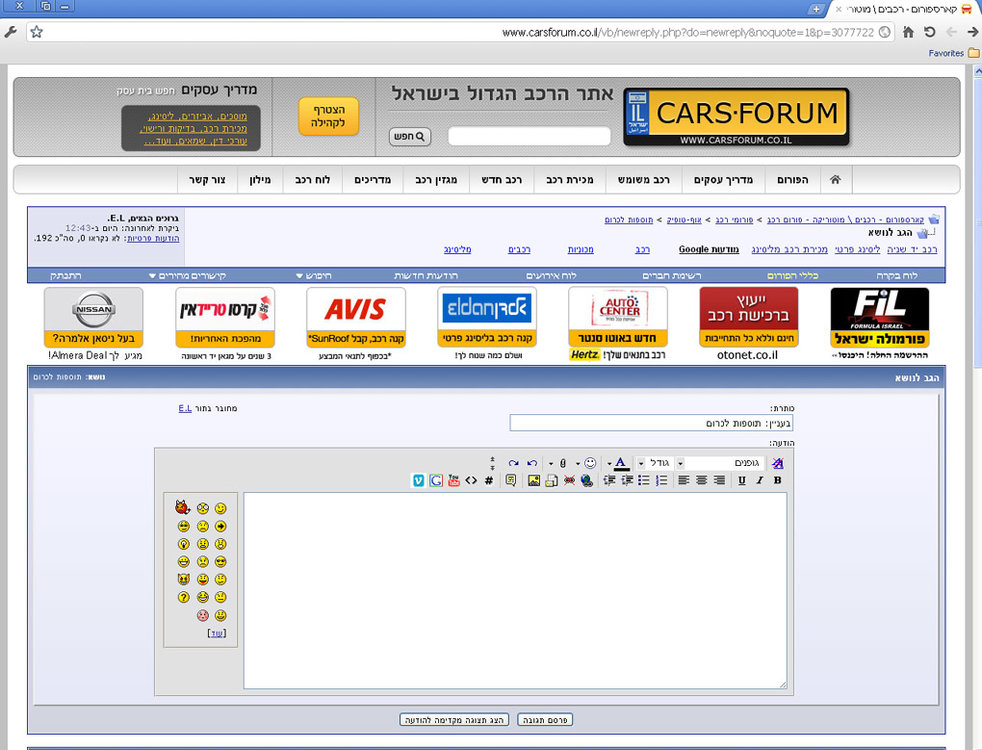Toggle bold formatting in the editor

click(777, 480)
